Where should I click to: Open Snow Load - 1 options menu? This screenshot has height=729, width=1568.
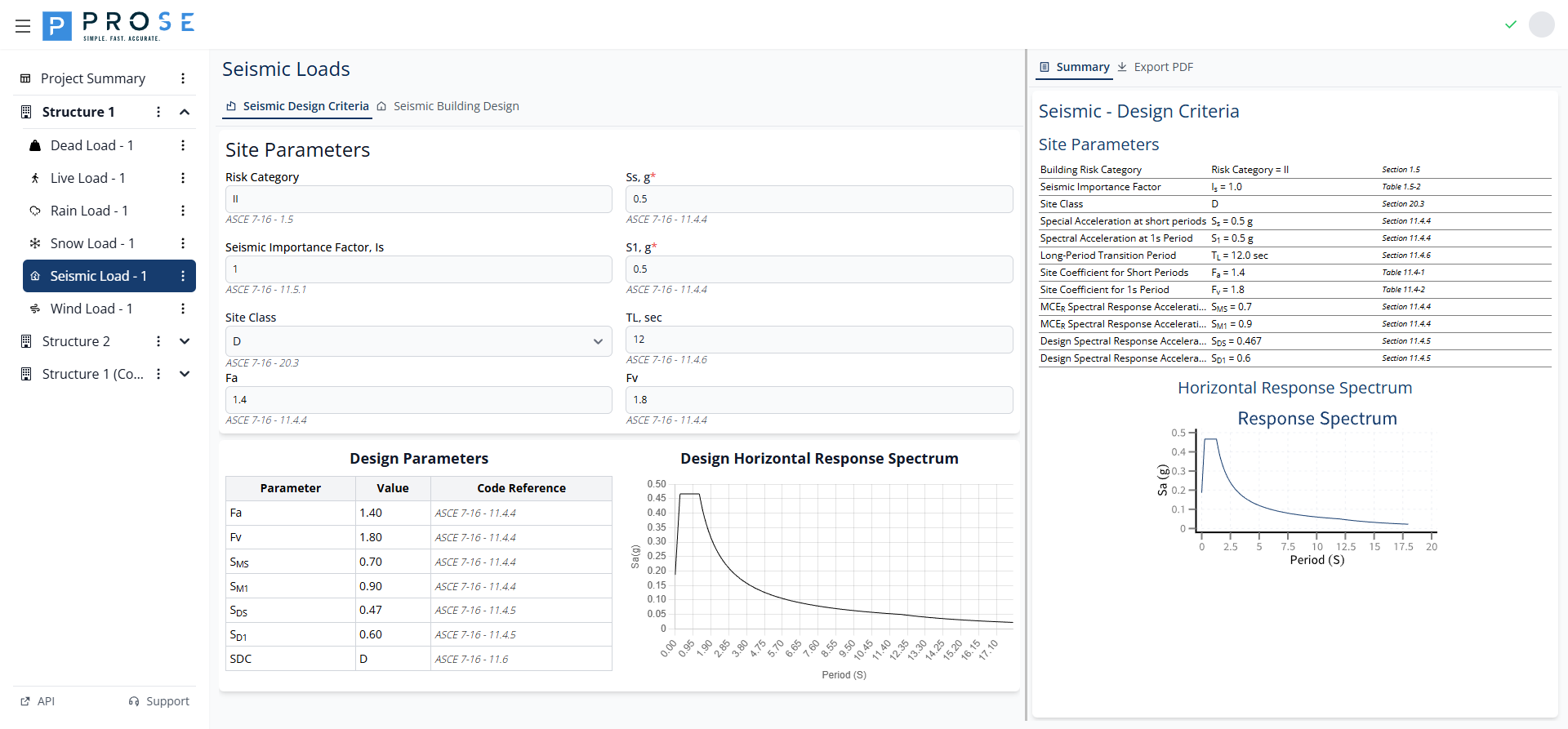coord(183,243)
